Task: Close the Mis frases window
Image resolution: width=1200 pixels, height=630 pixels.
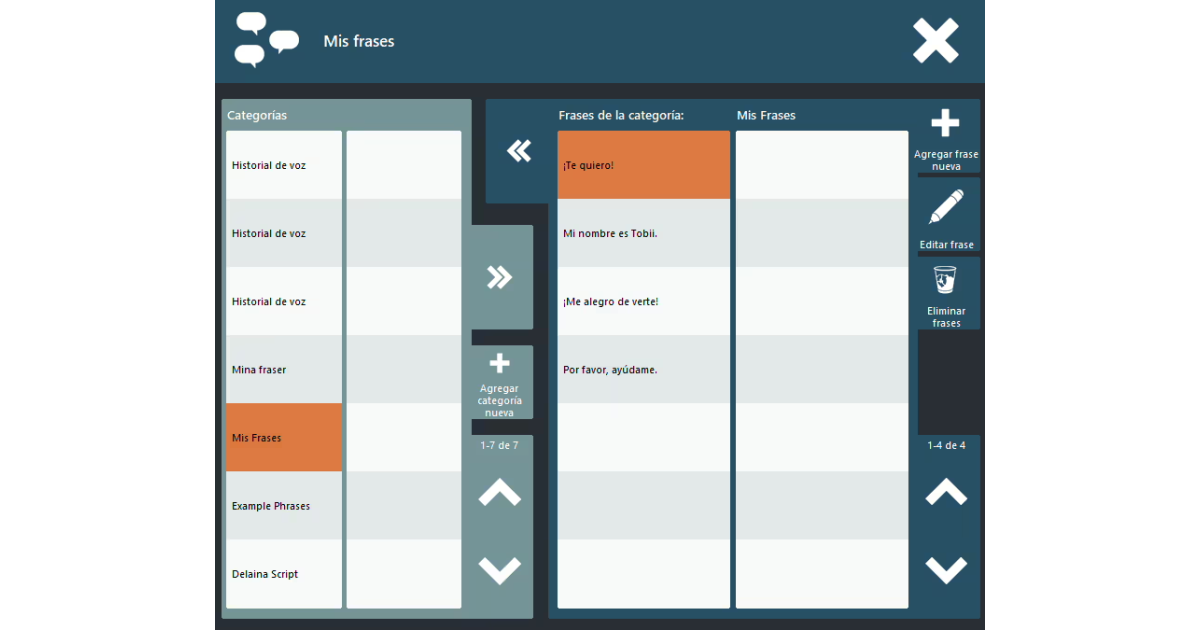Action: 935,41
